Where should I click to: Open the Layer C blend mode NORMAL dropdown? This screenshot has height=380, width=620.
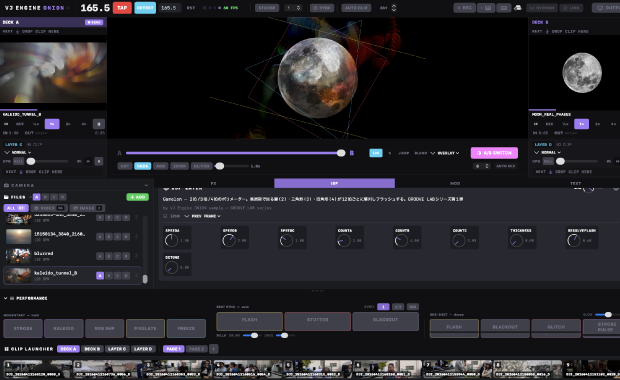tap(18, 152)
